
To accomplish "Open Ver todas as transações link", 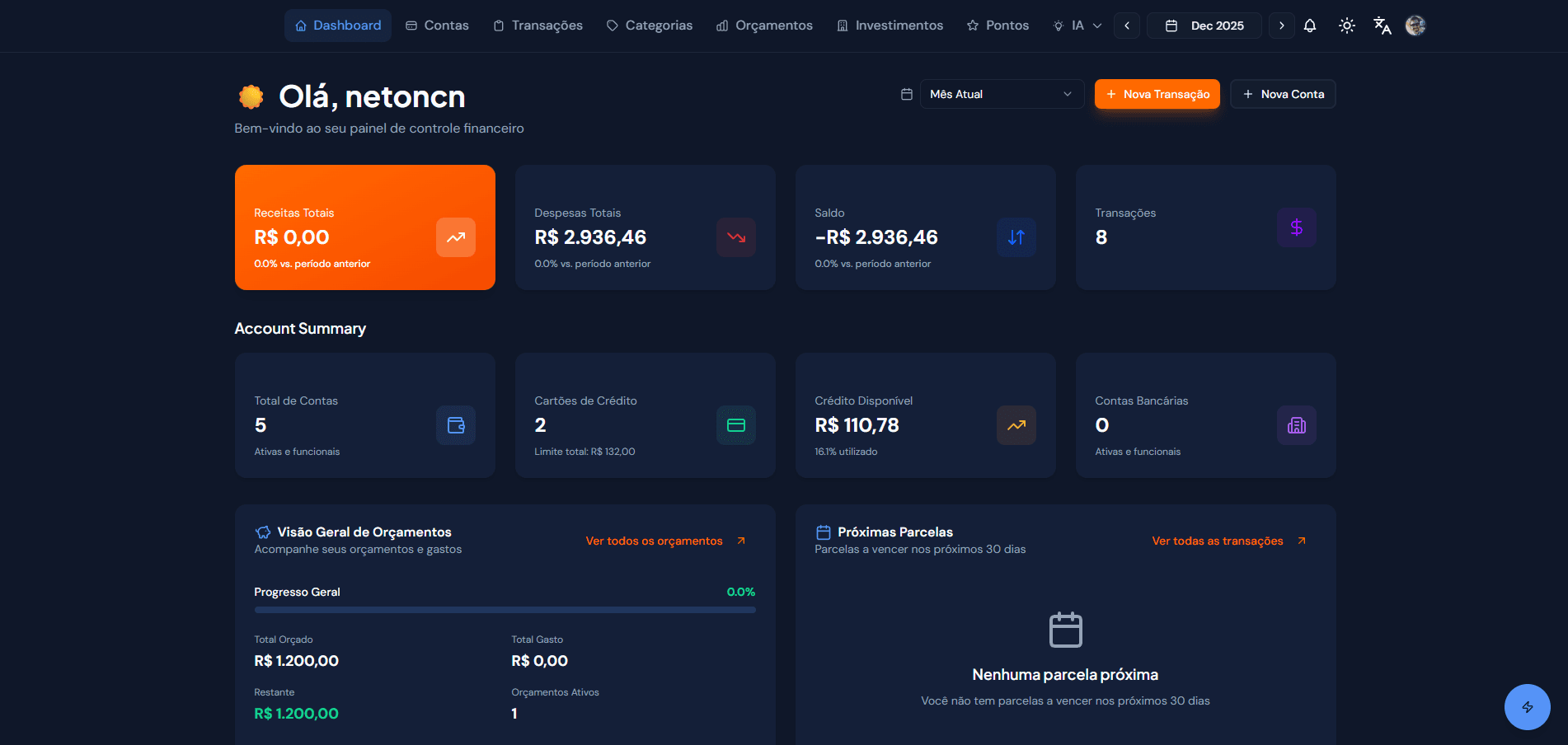I will point(1218,541).
